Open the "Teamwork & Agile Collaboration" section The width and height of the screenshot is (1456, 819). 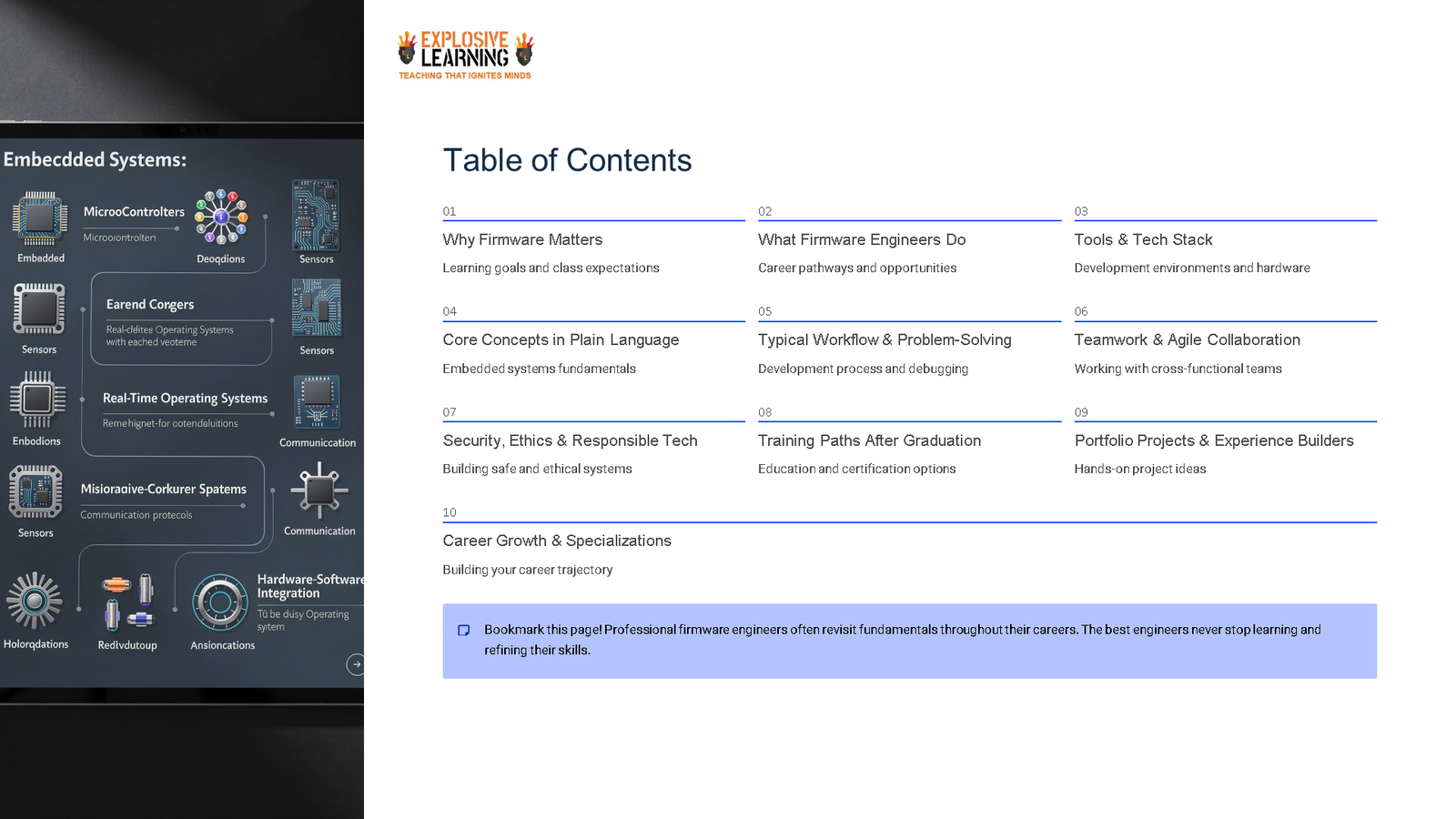tap(1187, 339)
